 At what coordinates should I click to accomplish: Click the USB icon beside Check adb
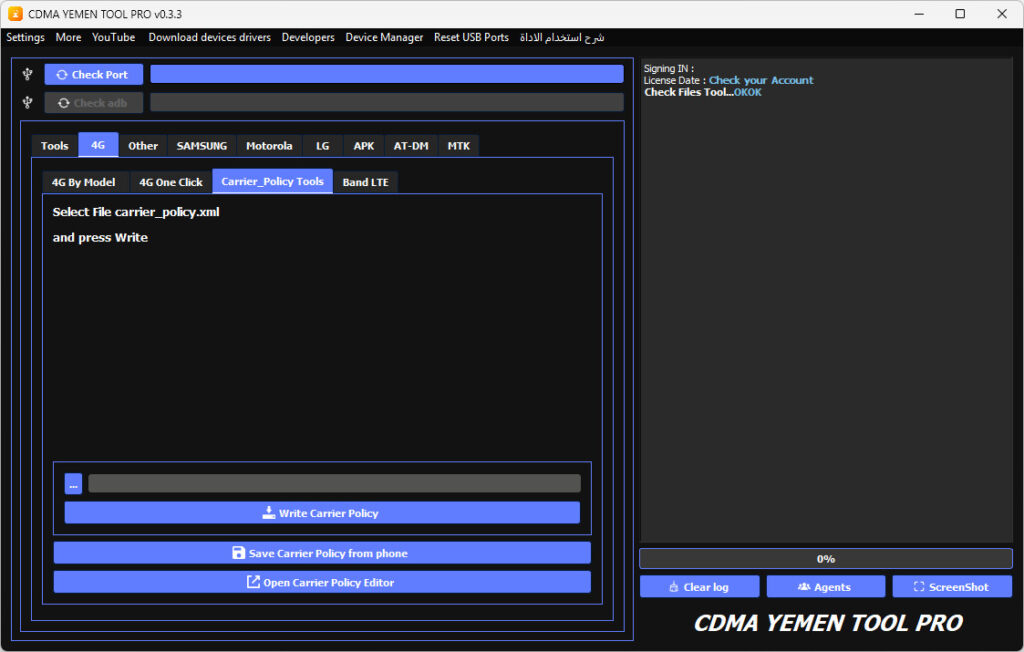(x=28, y=102)
